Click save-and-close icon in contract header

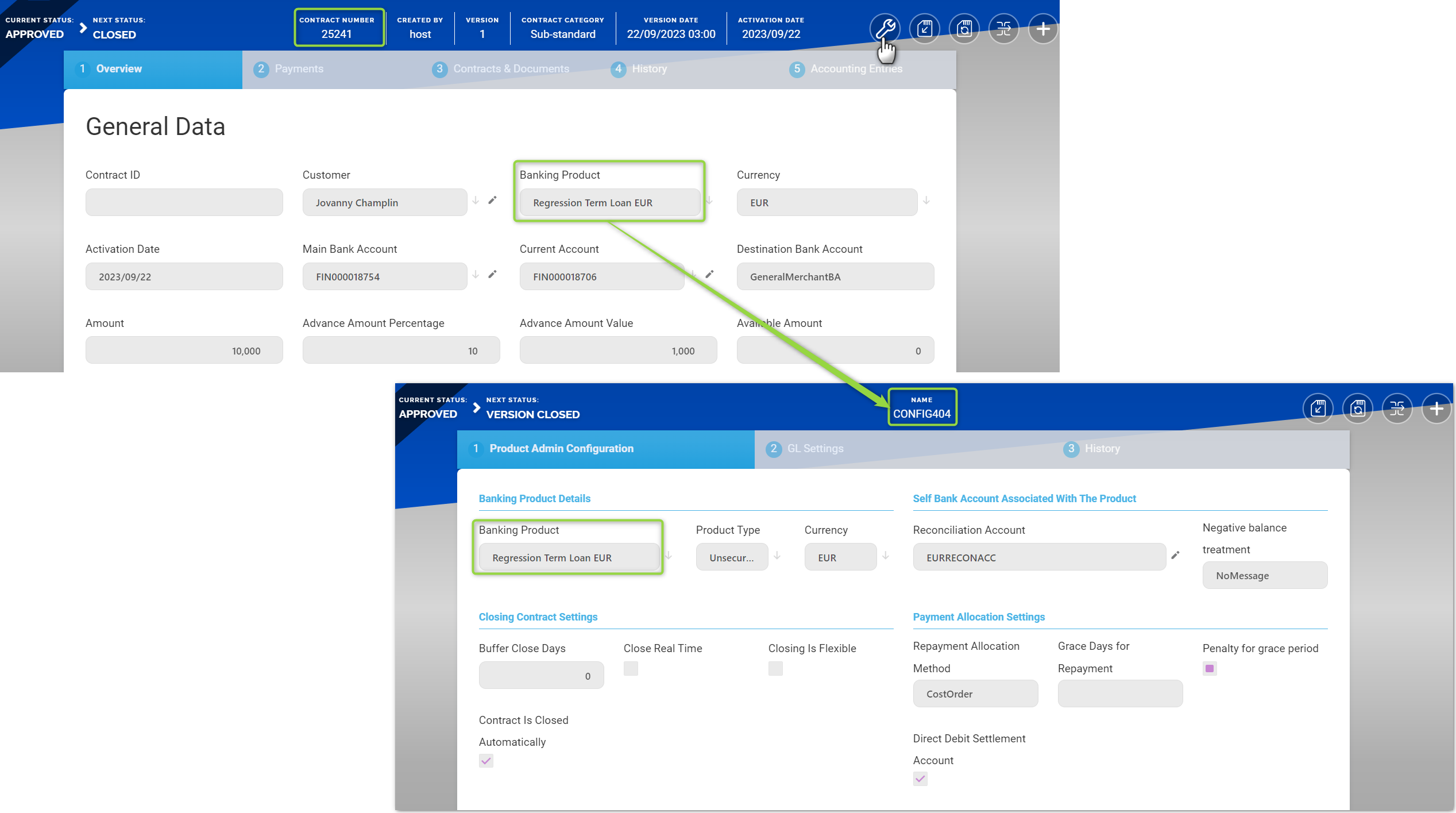coord(925,29)
